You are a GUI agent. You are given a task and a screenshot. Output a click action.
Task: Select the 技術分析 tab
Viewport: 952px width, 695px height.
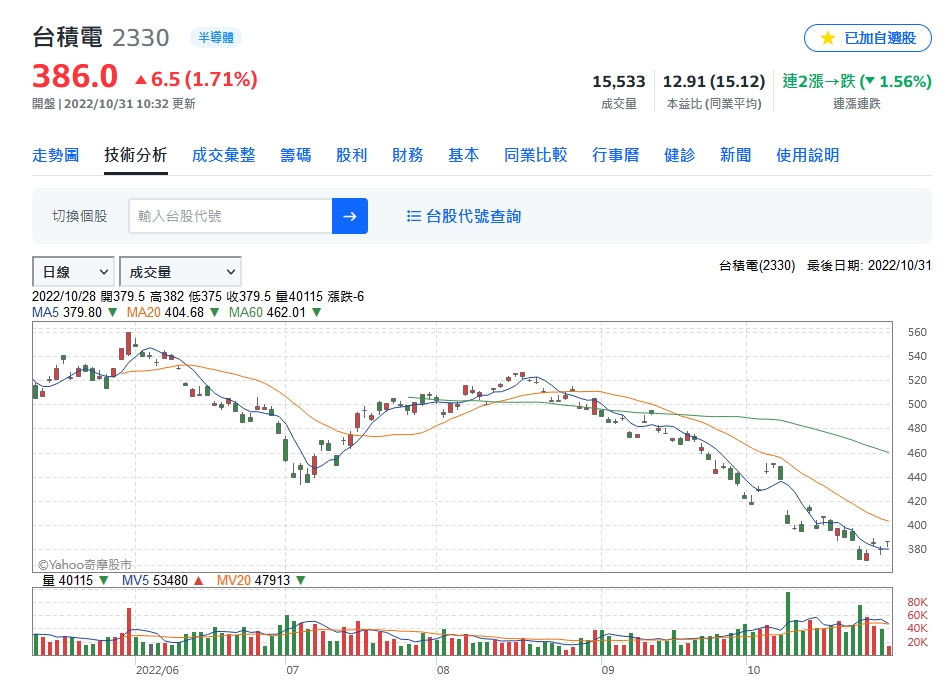tap(135, 155)
